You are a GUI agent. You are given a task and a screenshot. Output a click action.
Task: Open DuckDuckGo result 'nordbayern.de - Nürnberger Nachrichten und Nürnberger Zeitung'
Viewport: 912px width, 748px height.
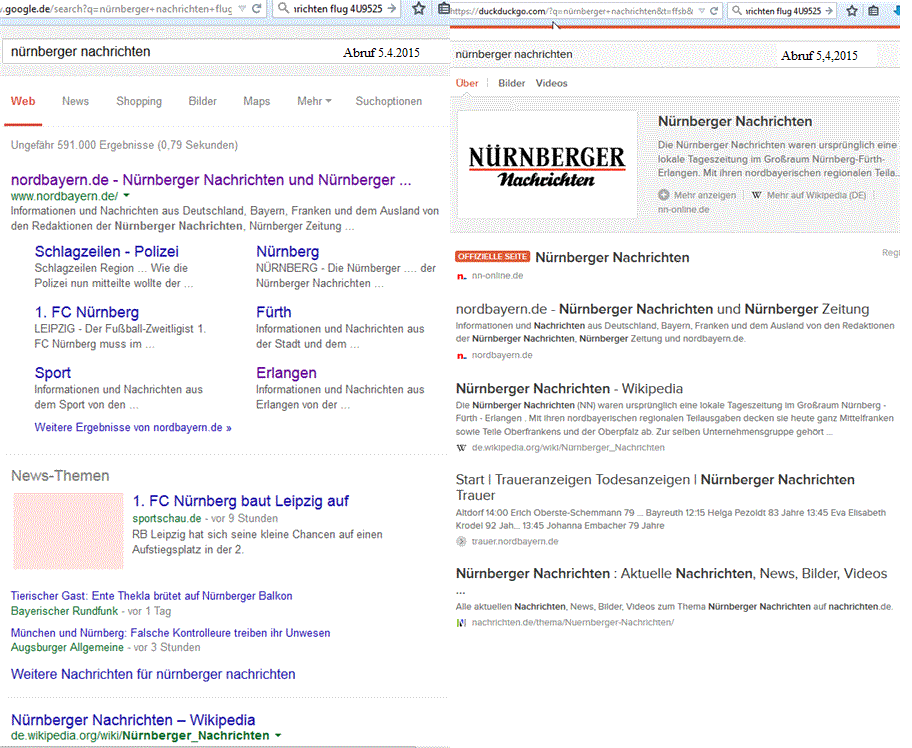click(662, 309)
